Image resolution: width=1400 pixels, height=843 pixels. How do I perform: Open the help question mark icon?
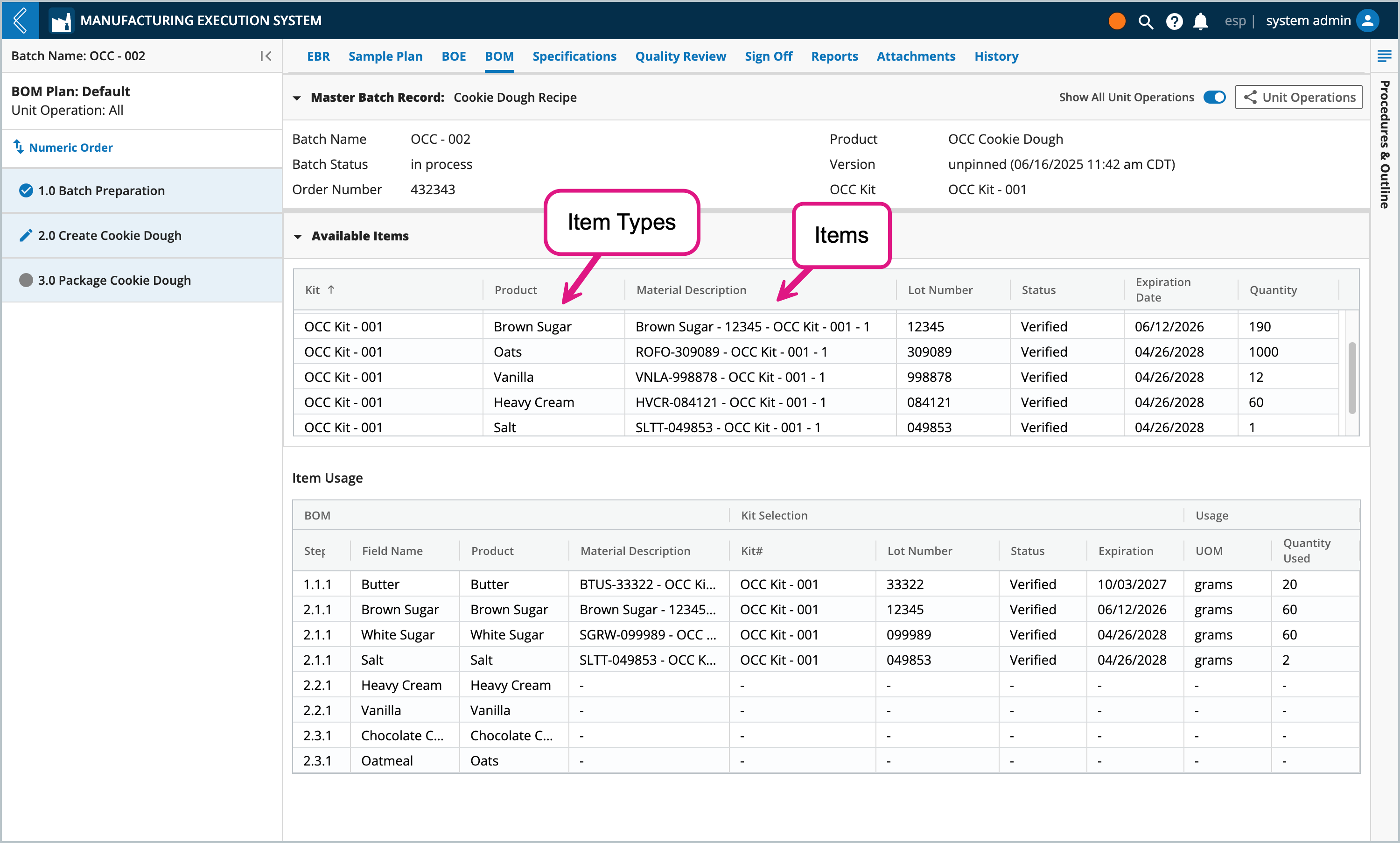coord(1174,21)
